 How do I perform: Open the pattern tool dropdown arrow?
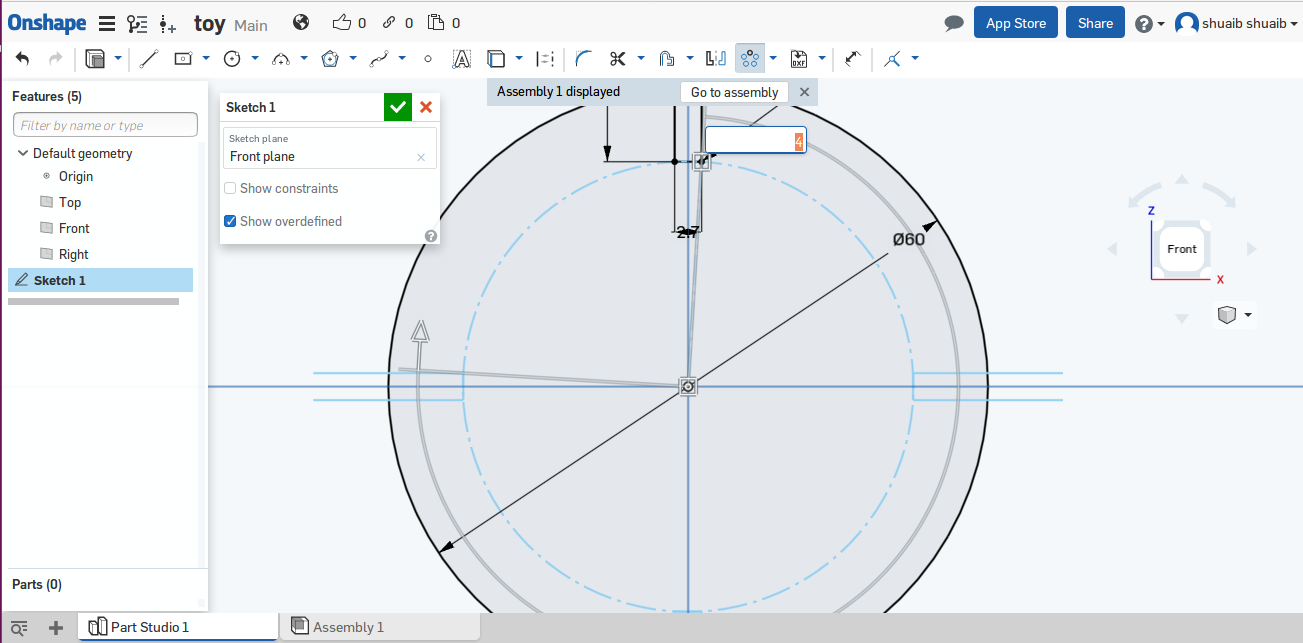pyautogui.click(x=773, y=58)
